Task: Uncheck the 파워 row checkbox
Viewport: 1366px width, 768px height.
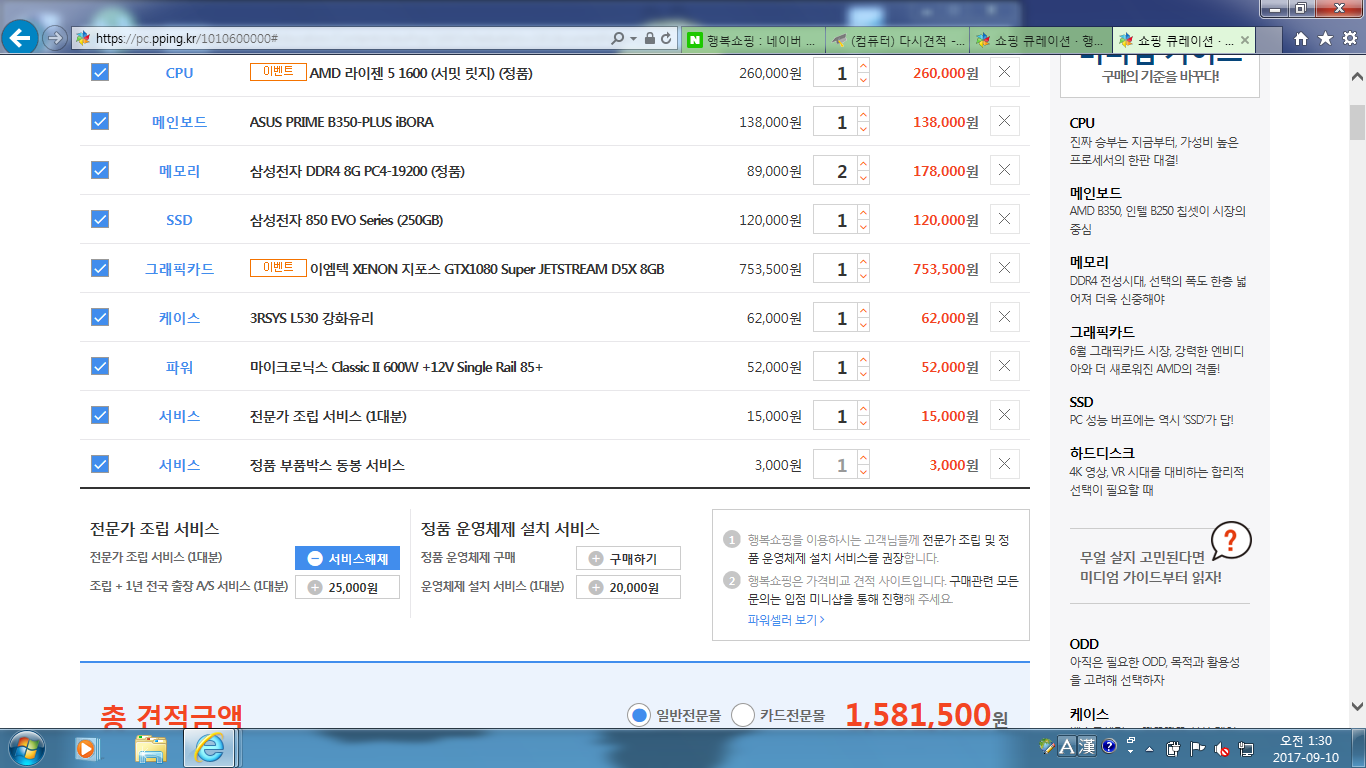Action: coord(100,366)
